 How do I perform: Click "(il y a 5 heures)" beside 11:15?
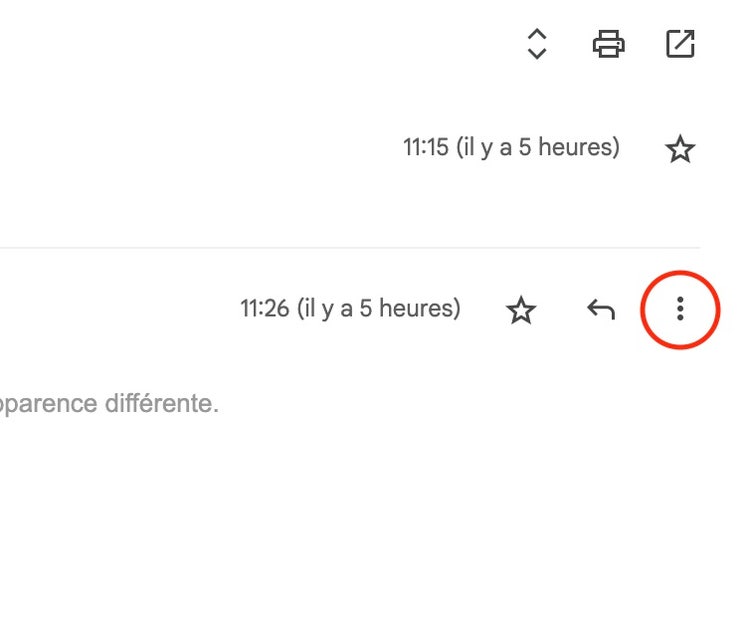[x=538, y=148]
